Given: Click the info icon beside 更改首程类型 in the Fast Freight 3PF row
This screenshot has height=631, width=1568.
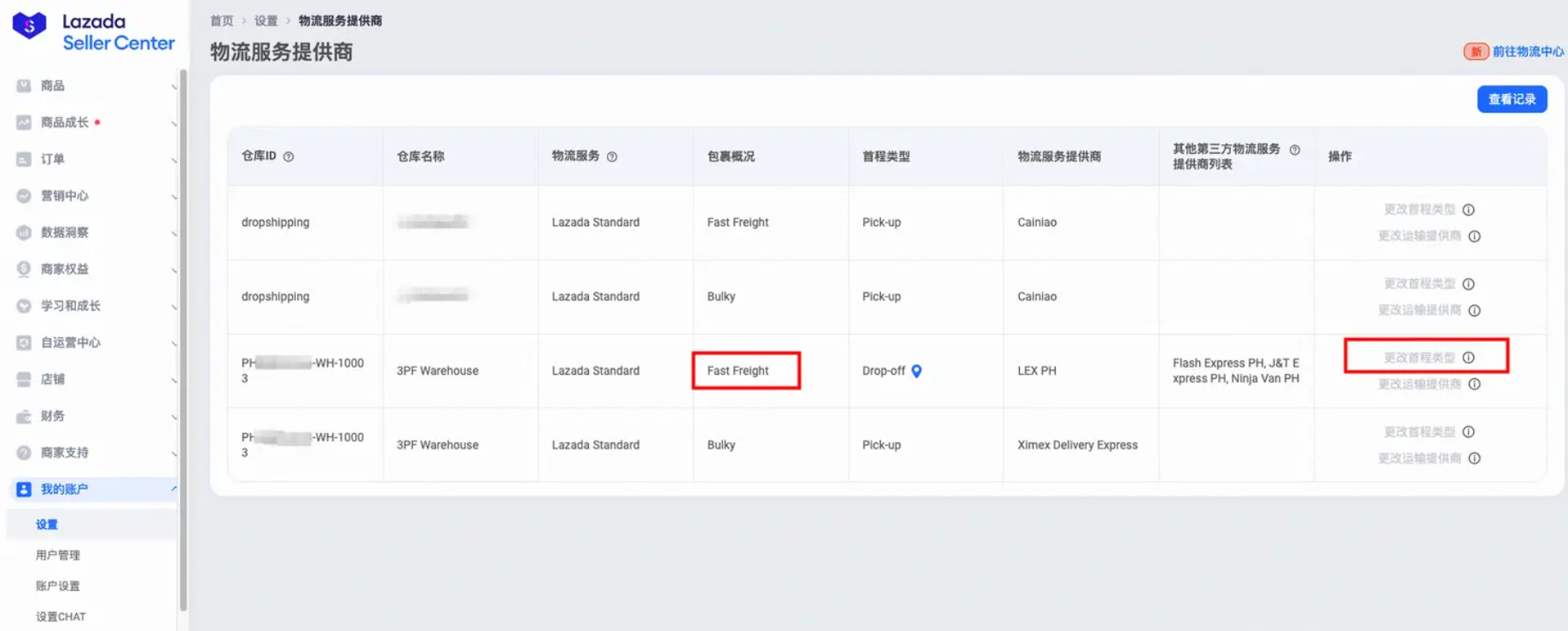Looking at the screenshot, I should (x=1468, y=358).
